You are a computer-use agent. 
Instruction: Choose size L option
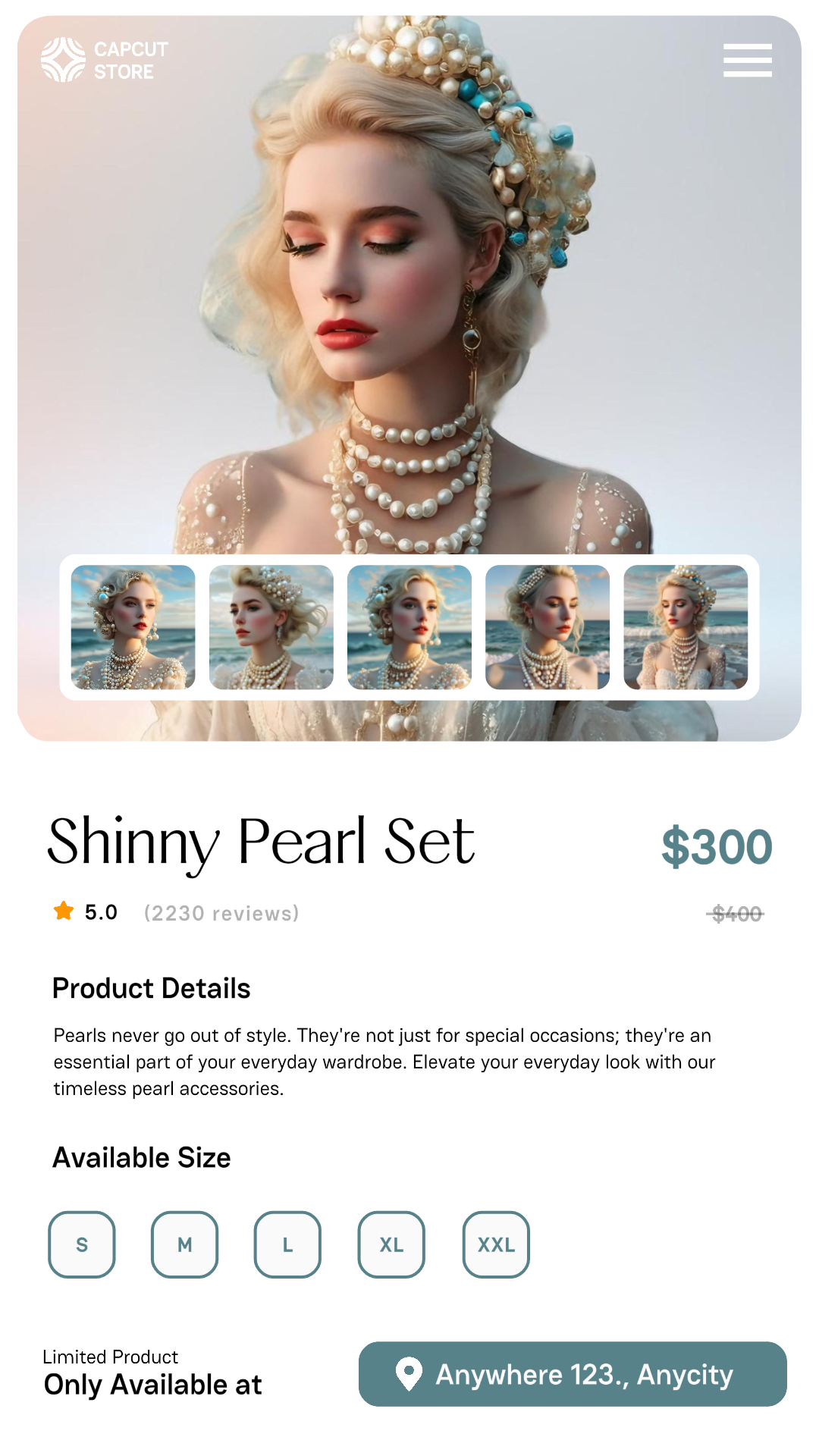(x=287, y=1244)
